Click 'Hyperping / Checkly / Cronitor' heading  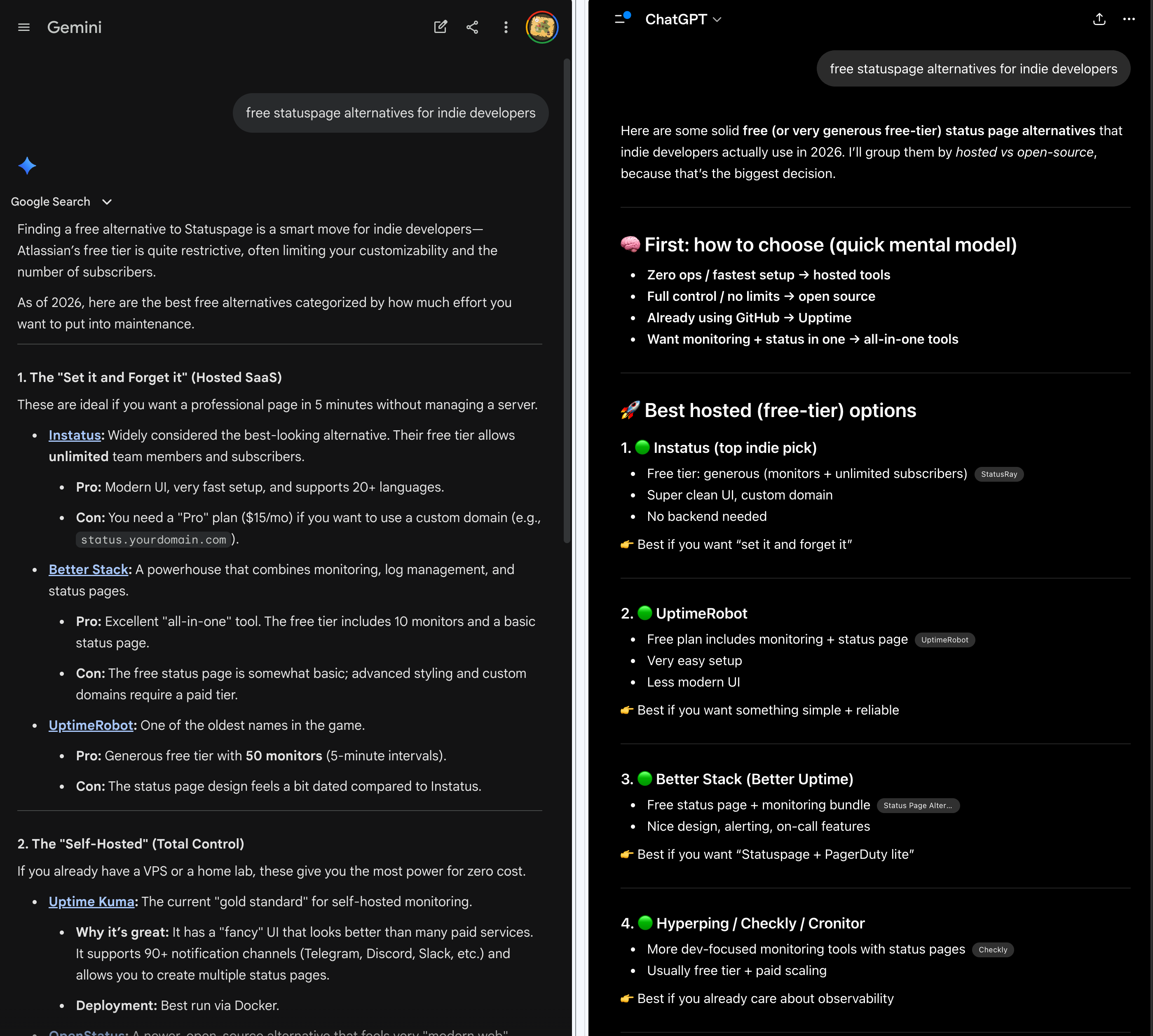(x=743, y=923)
